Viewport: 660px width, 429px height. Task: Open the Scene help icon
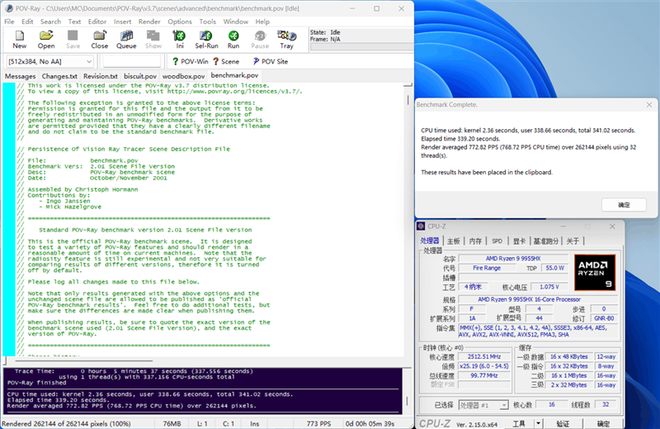point(224,61)
